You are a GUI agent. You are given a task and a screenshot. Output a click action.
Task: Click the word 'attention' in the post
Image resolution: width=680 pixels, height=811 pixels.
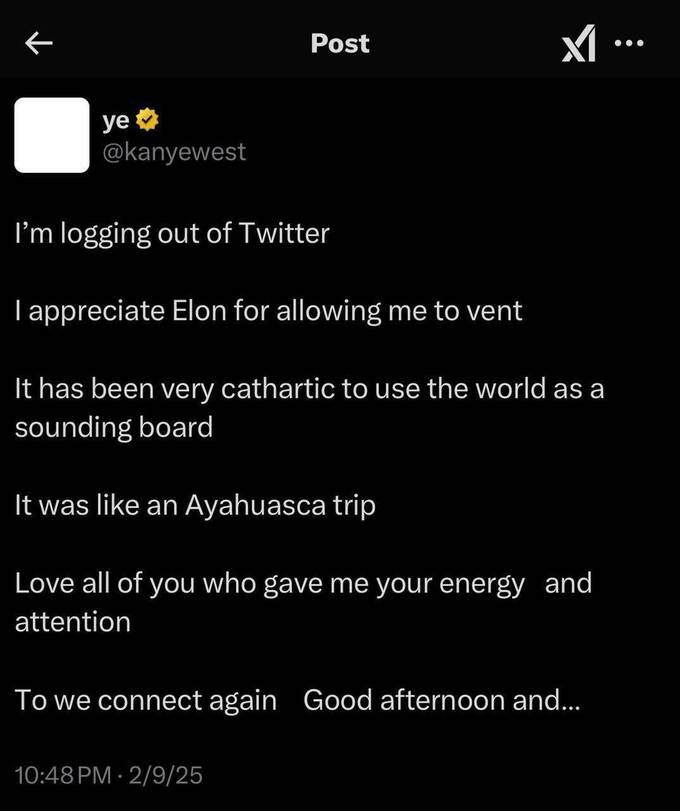(x=72, y=621)
